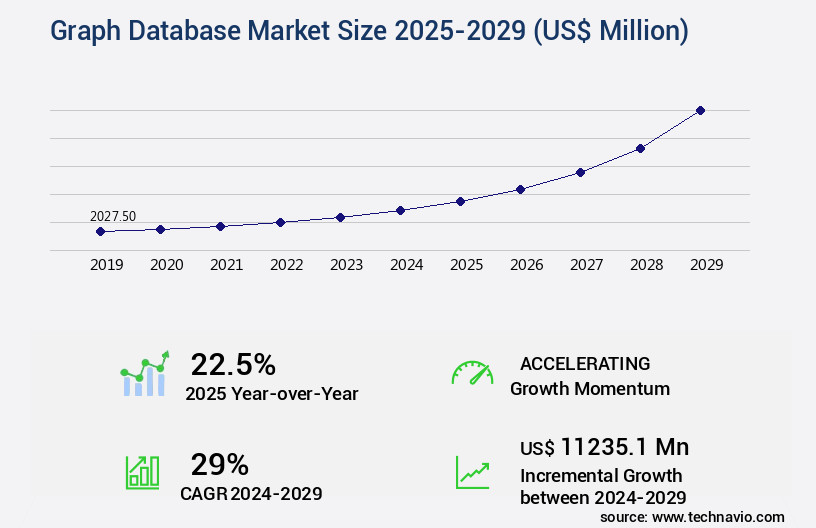This screenshot has height=528, width=816.
Task: Click the 2028 x-axis year label
Action: 646,265
